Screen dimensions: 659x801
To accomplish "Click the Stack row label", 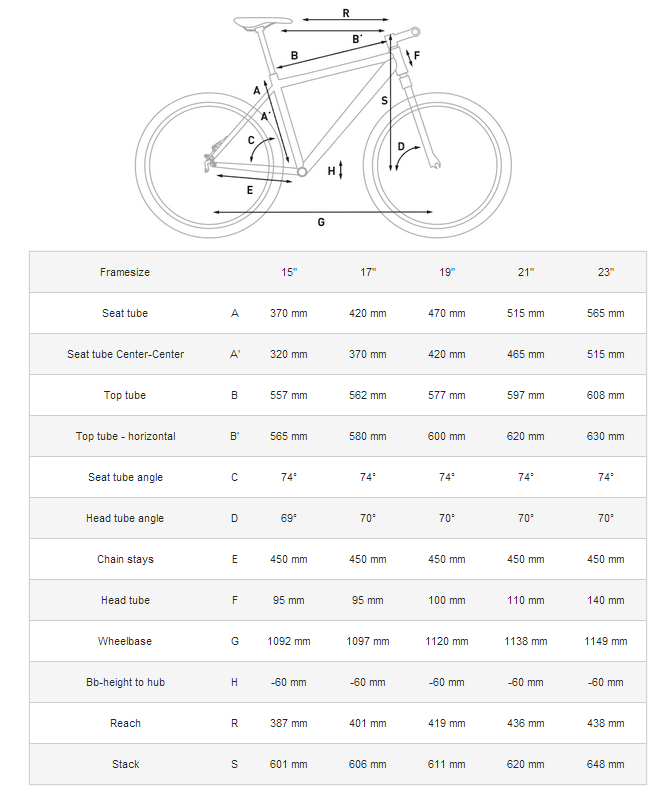I will (125, 764).
